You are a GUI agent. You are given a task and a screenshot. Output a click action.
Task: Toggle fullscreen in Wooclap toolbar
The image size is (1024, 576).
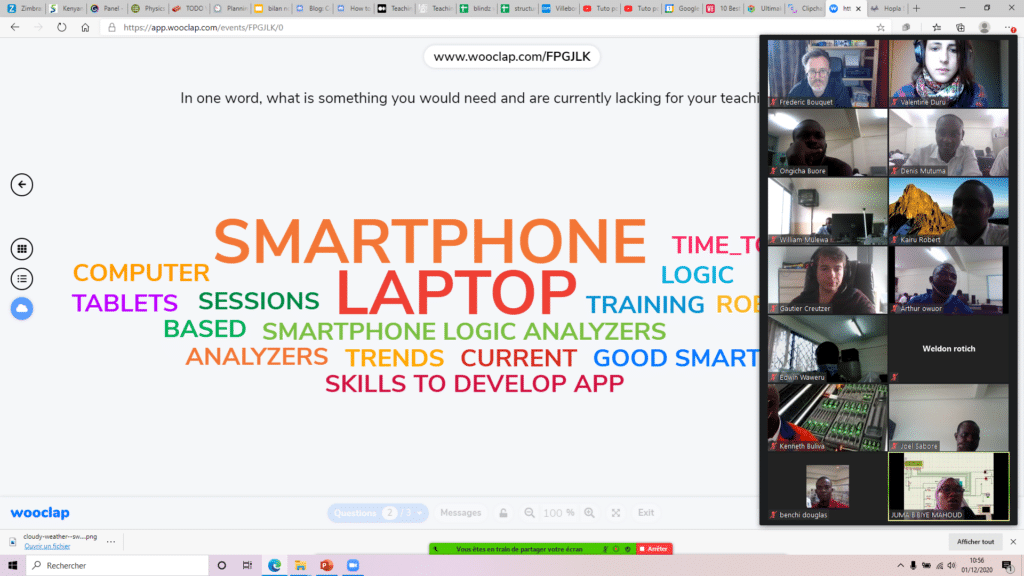616,513
